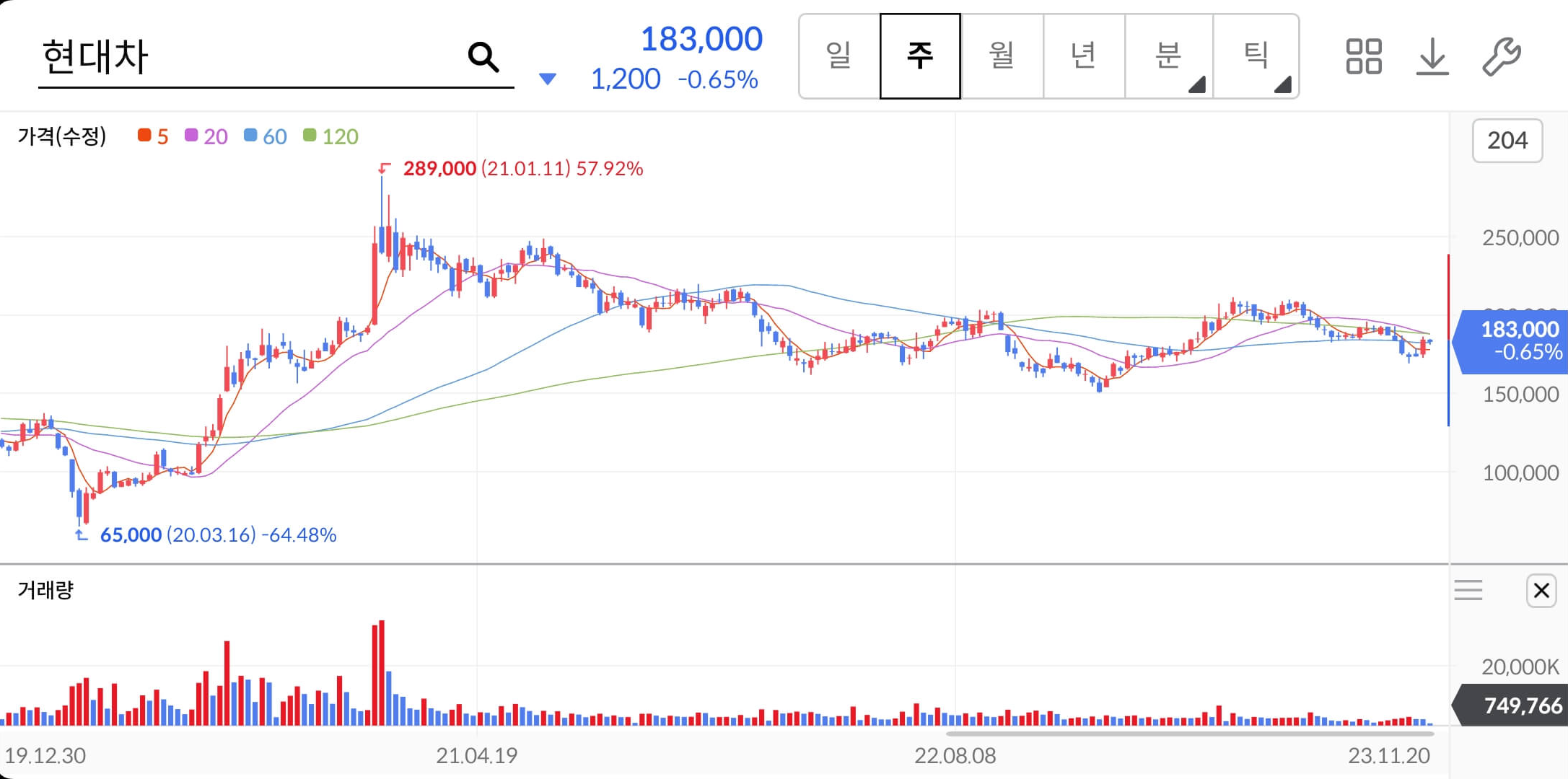Select the 일 daily chart tab
This screenshot has width=1568, height=779.
click(x=839, y=56)
